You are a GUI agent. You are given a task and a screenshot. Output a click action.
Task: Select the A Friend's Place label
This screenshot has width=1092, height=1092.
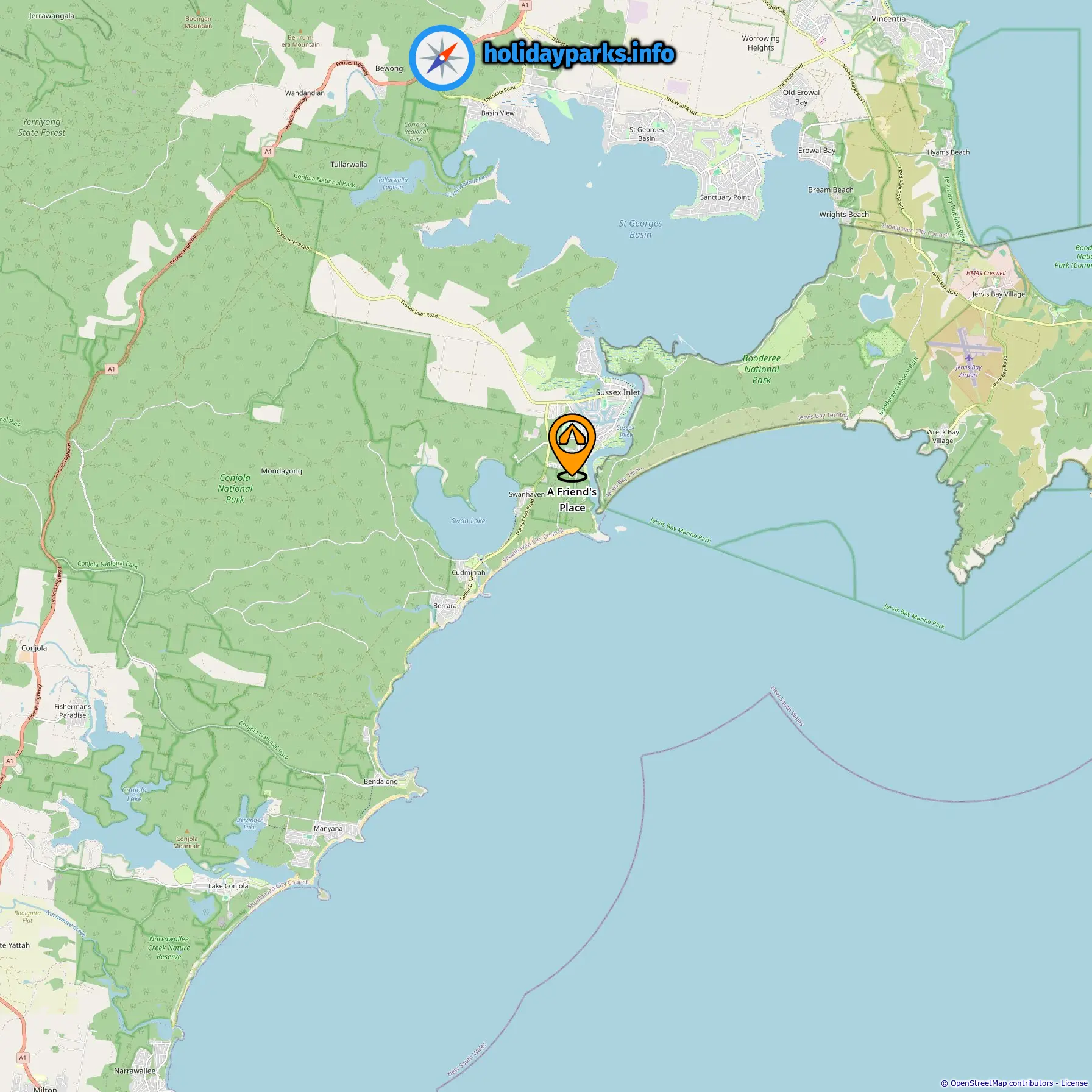(572, 500)
